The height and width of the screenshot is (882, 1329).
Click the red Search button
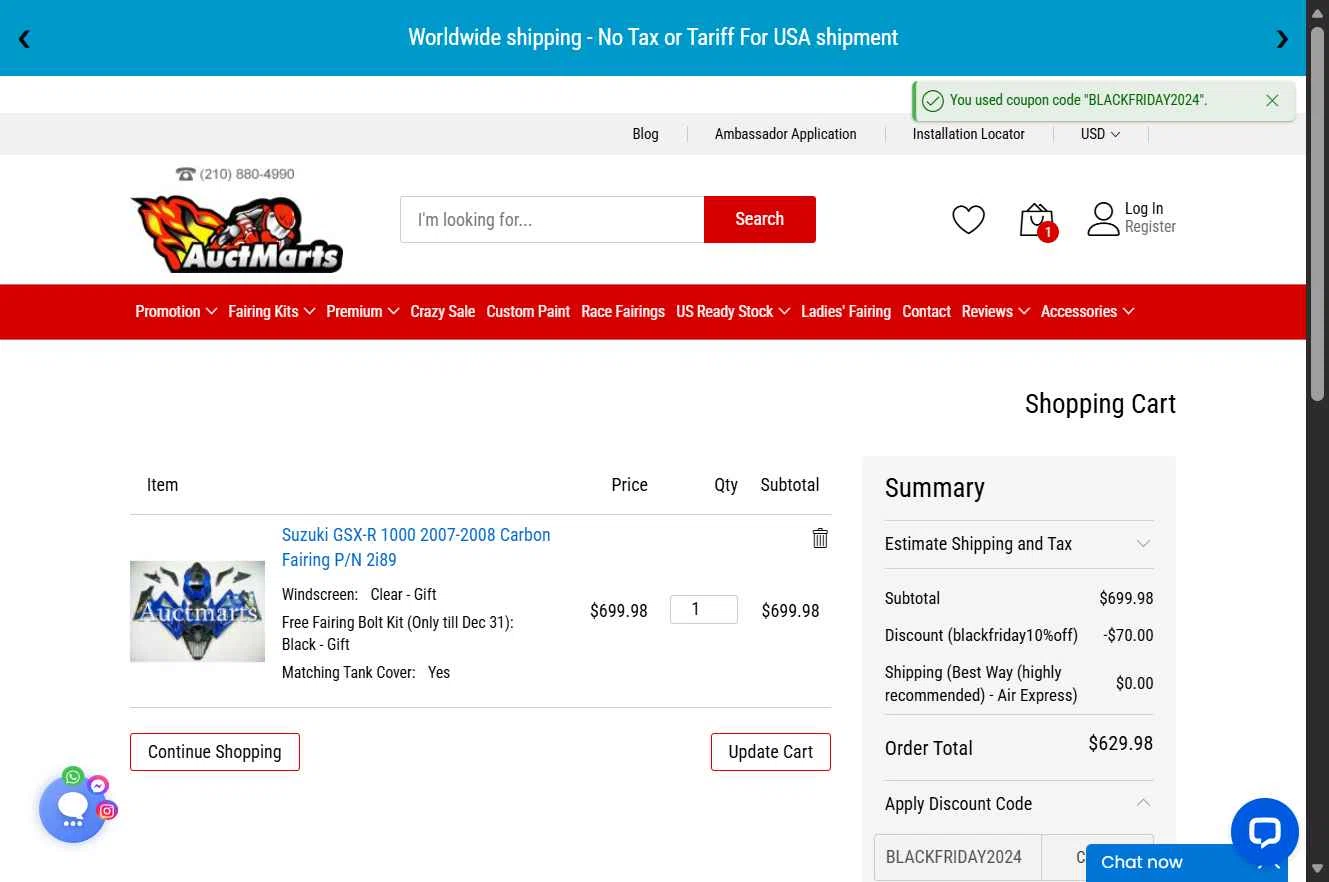[760, 219]
